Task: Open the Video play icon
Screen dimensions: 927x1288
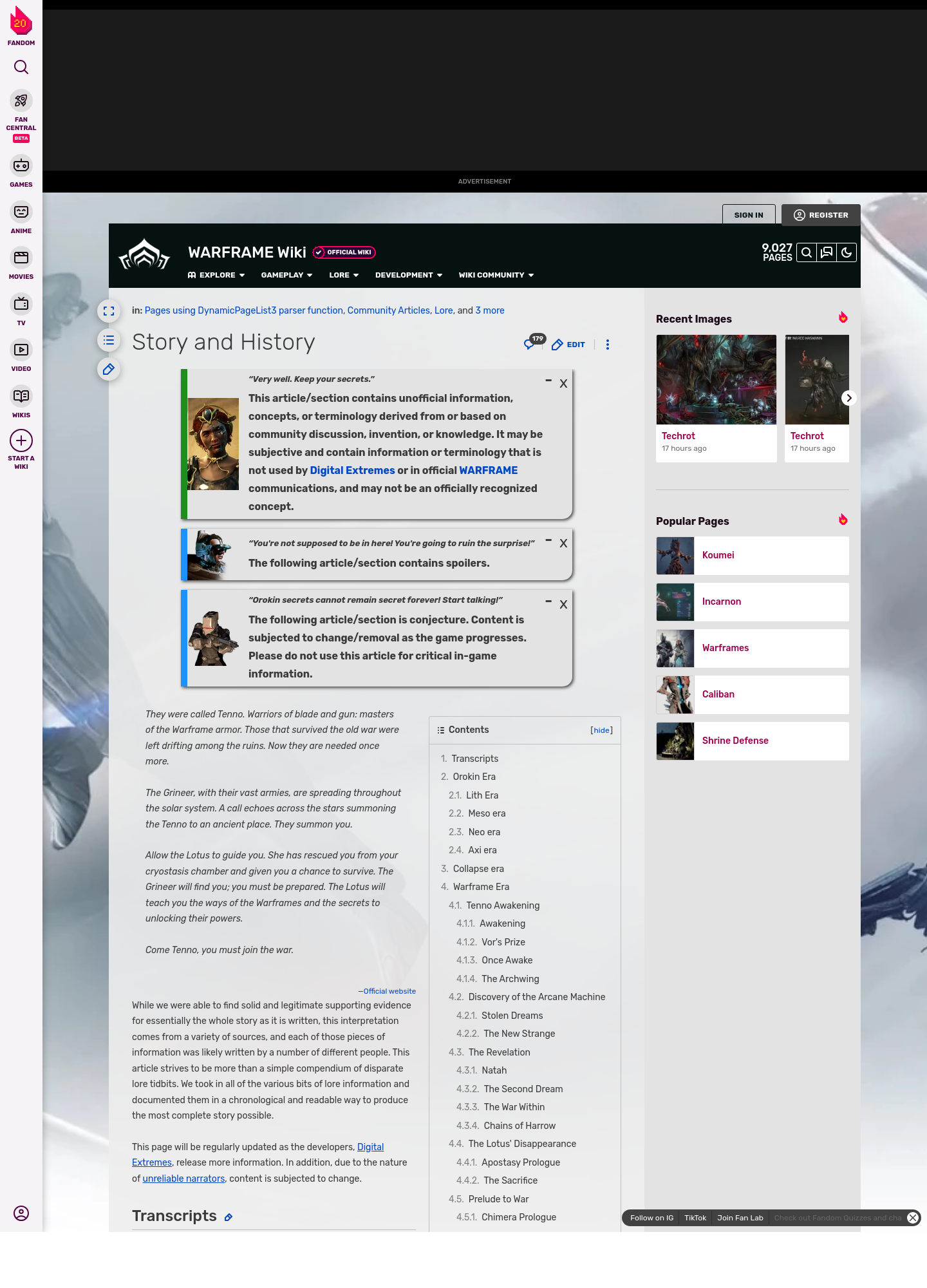Action: click(21, 350)
